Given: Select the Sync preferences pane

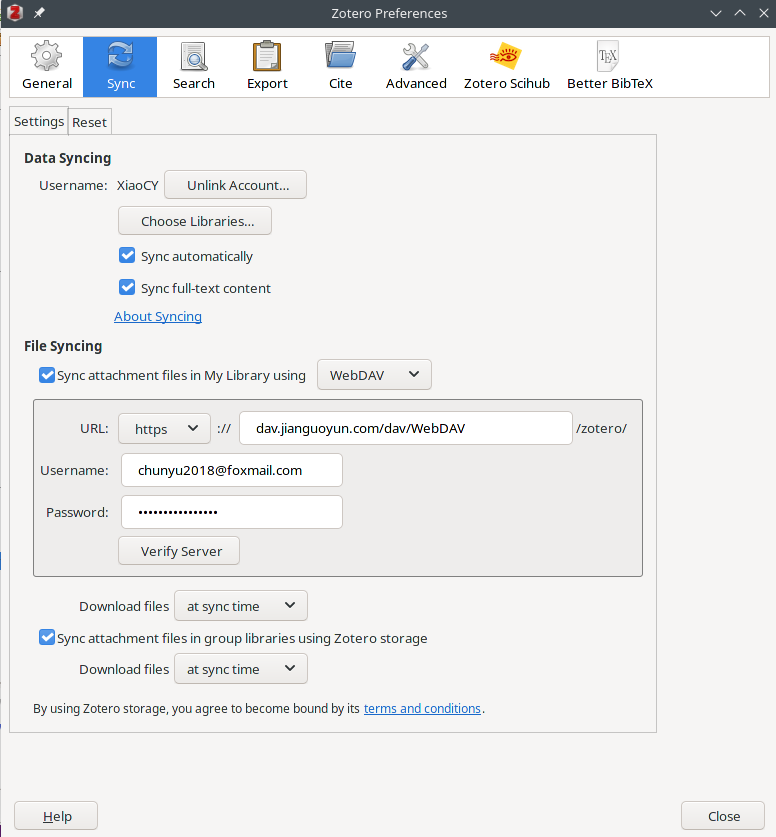Looking at the screenshot, I should (120, 67).
